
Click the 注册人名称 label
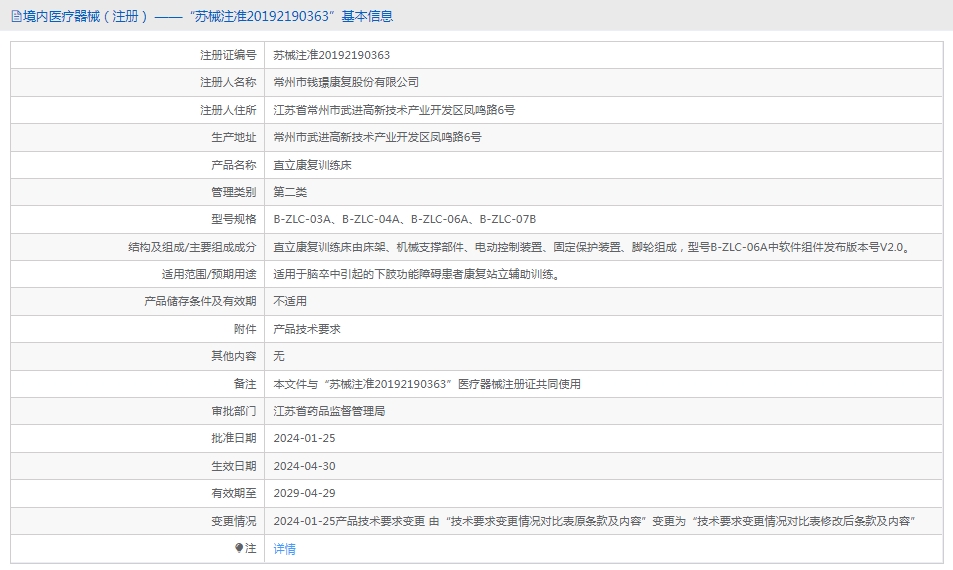click(x=229, y=82)
